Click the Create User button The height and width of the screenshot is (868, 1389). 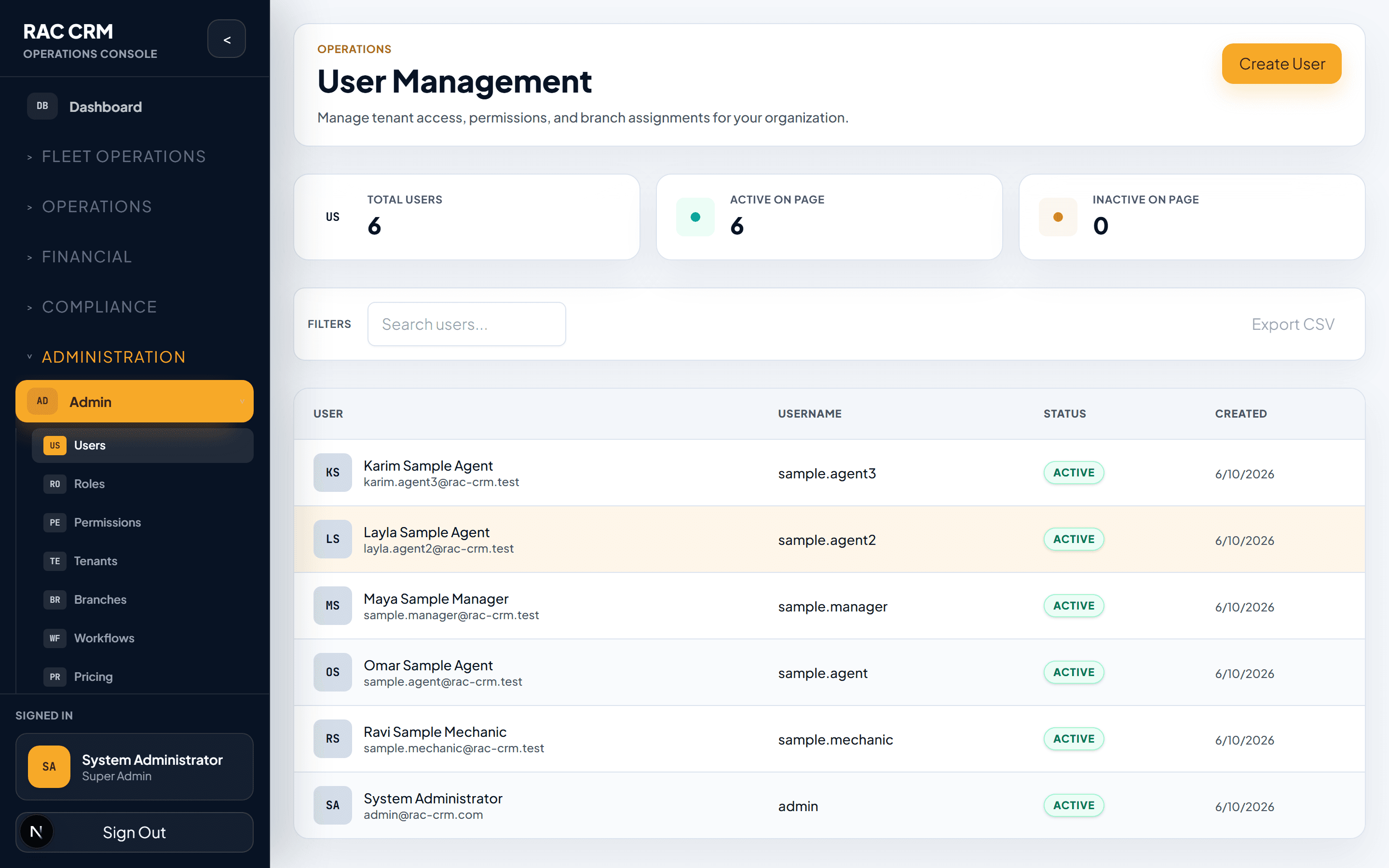(x=1281, y=64)
